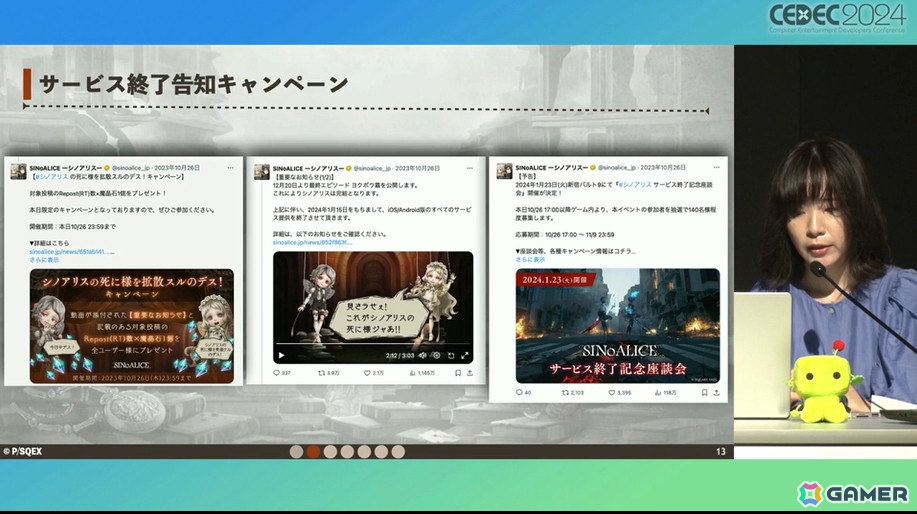Screen dimensions: 917x514
Task: Click the verified badge on the middle tweet
Action: [349, 168]
